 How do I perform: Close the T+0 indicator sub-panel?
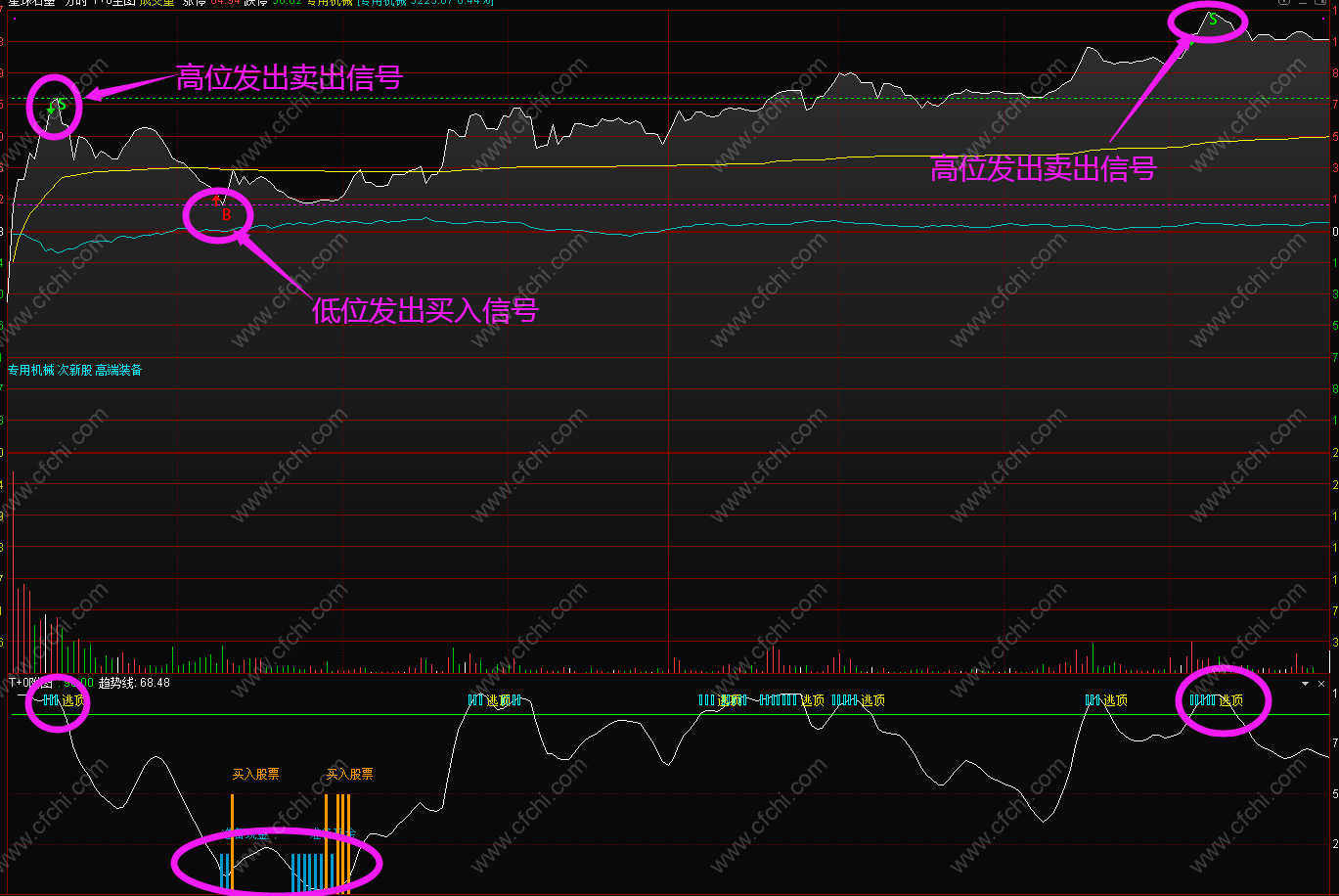click(1321, 684)
